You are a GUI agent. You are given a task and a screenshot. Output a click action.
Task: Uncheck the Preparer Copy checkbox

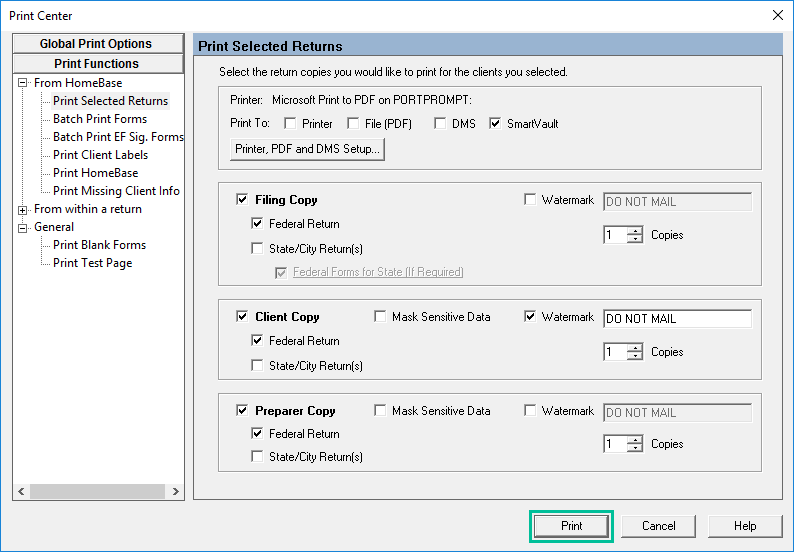point(242,410)
